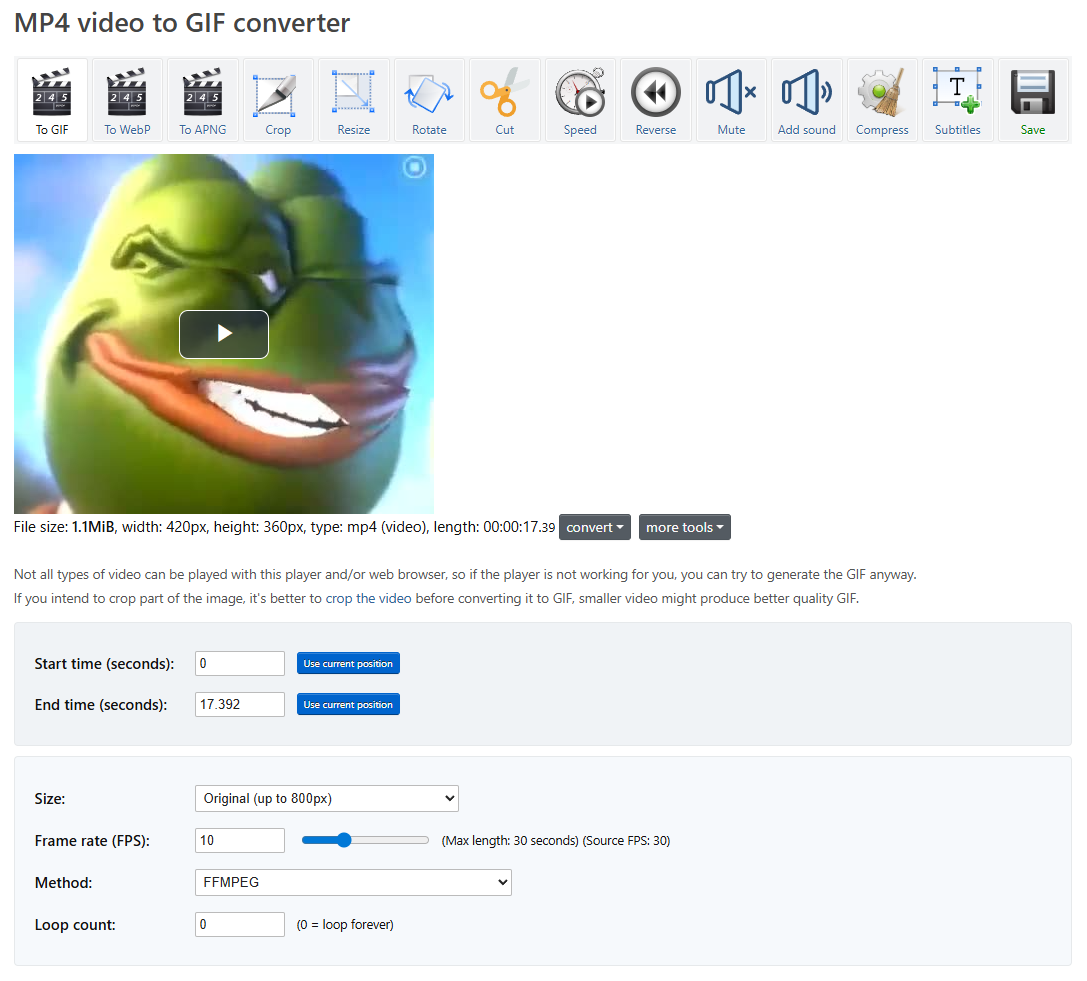The height and width of the screenshot is (981, 1087).
Task: Open the Size dropdown list
Action: click(326, 798)
